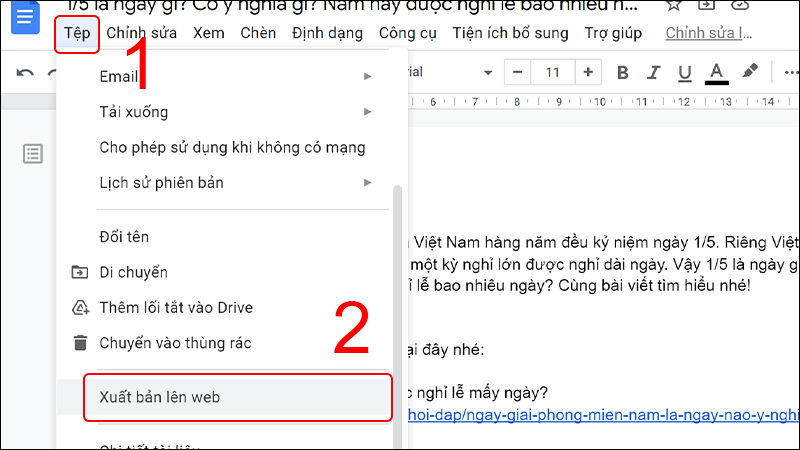Click the Undo arrow icon
Image resolution: width=800 pixels, height=450 pixels.
24,73
